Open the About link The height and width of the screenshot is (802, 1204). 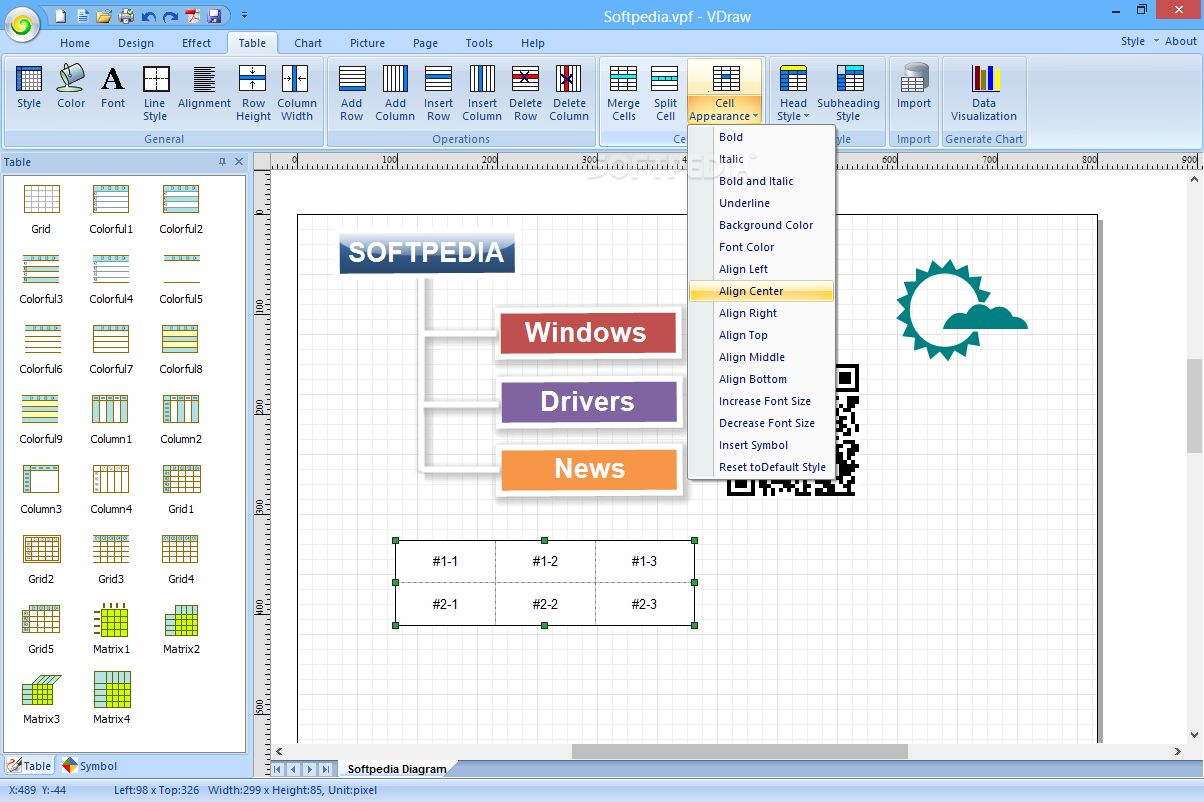tap(1180, 41)
